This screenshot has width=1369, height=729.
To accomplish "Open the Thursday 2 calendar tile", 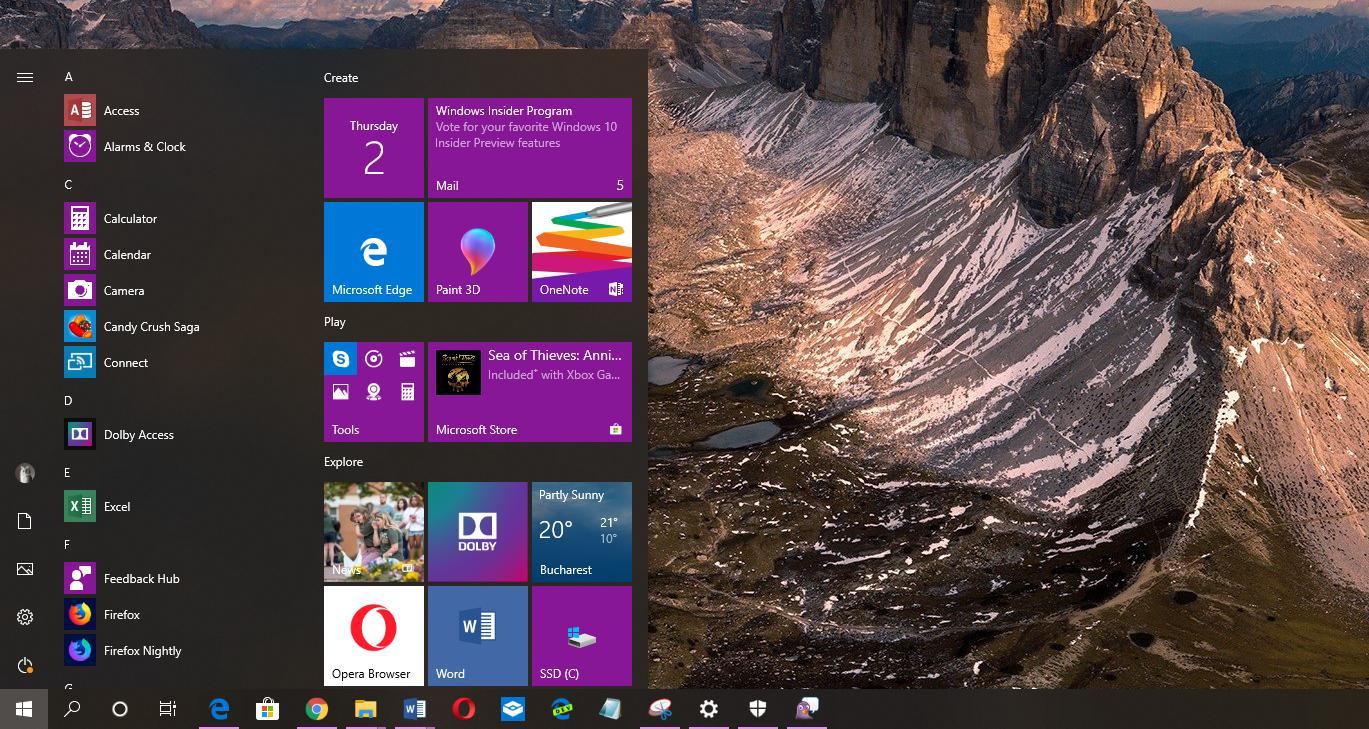I will 374,148.
